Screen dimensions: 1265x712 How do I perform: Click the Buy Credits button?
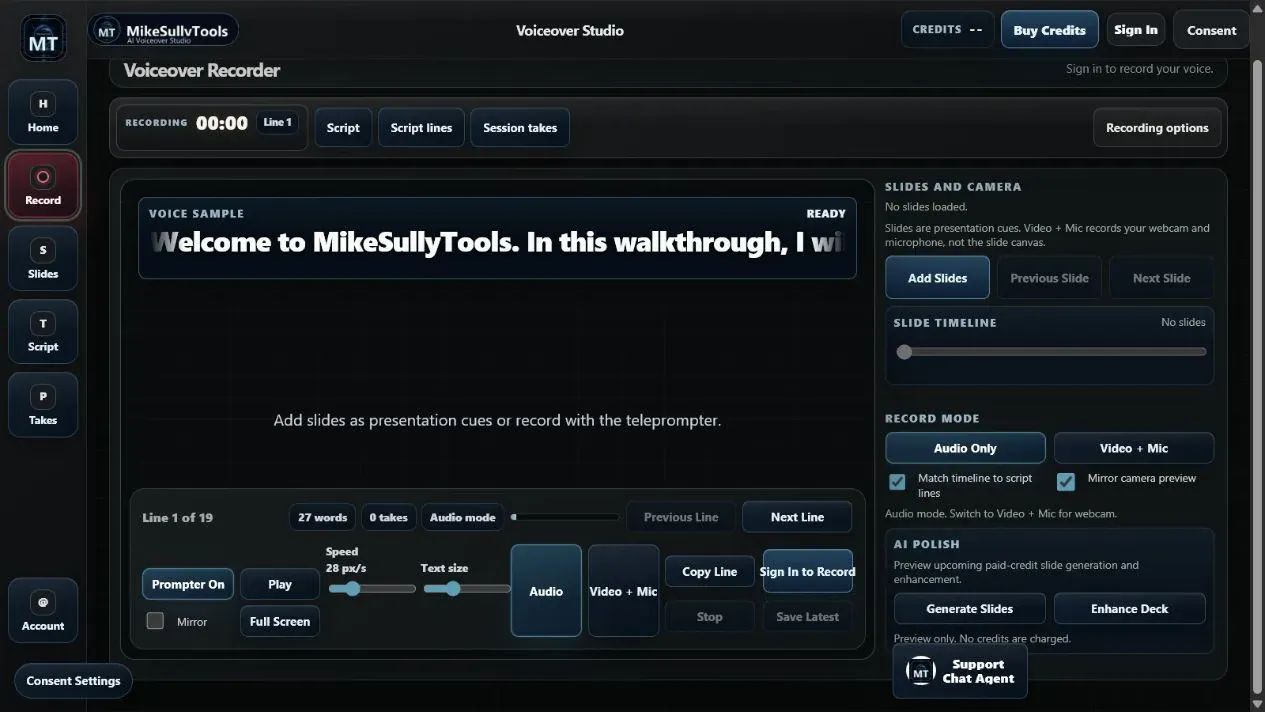click(1049, 30)
